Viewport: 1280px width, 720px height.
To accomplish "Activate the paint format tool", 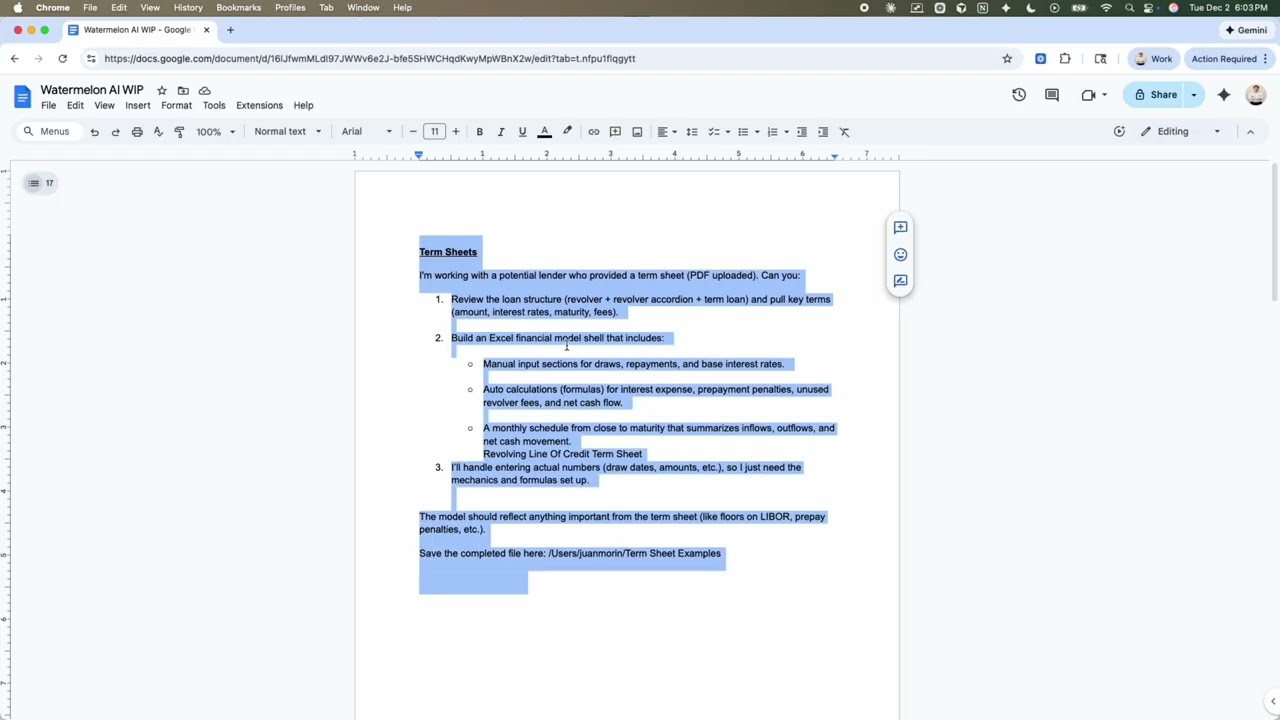I will coord(179,132).
